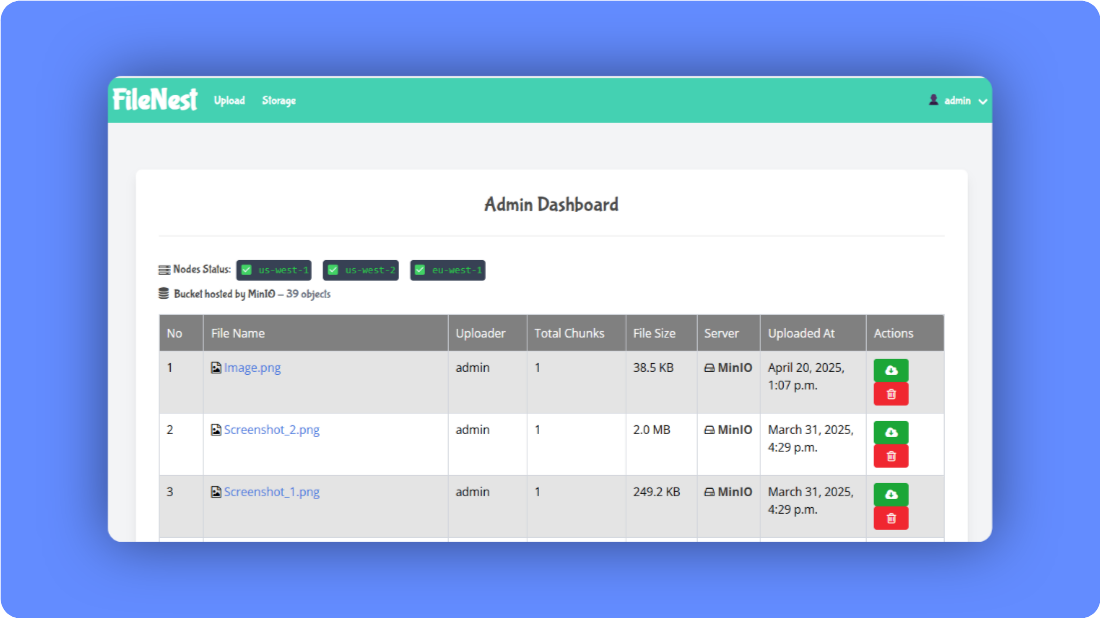Click the File Name column header
Screen dimensions: 1100x618
[238, 333]
